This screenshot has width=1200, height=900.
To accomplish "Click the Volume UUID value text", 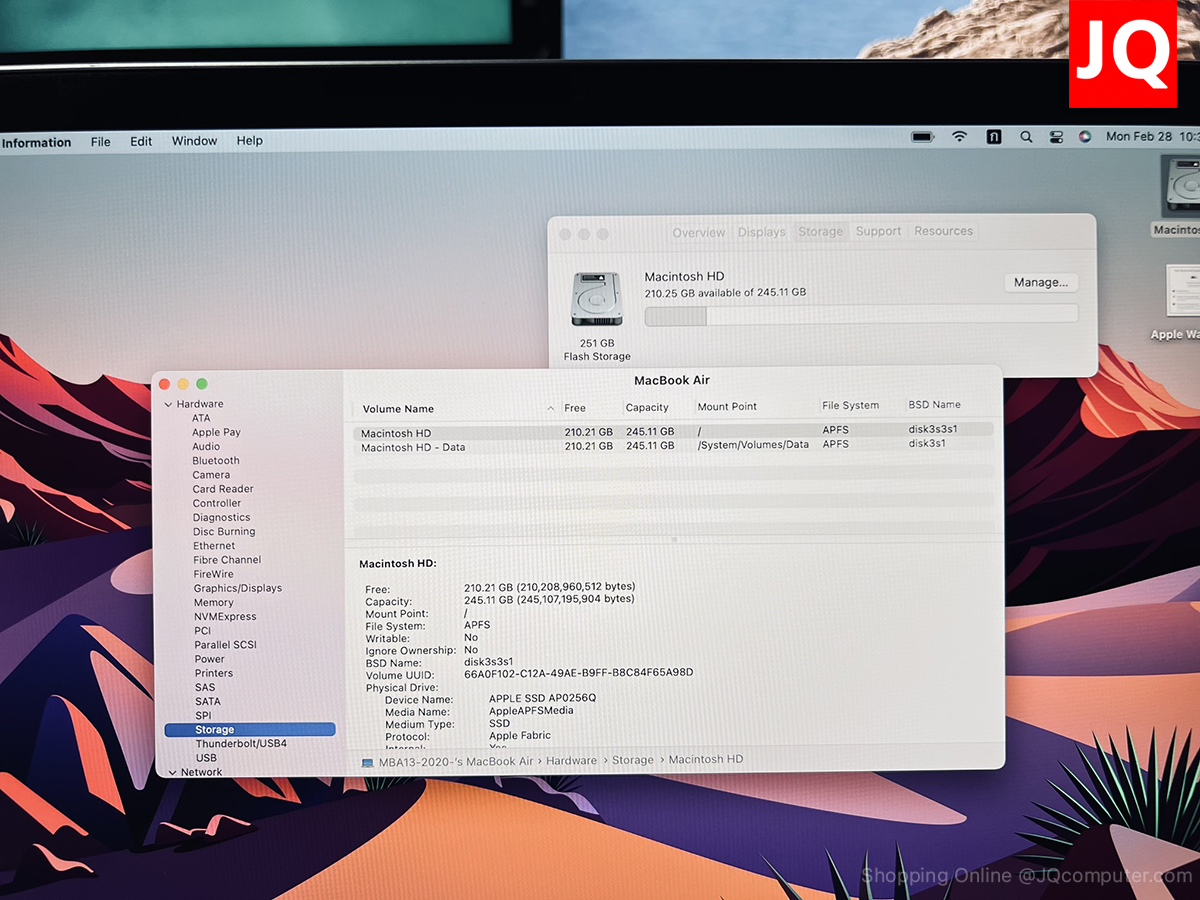I will [x=579, y=673].
